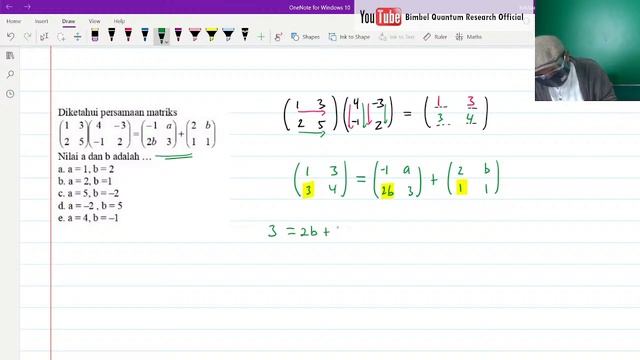The width and height of the screenshot is (640, 360).
Task: Open recent notes clock icon
Action: point(10,94)
